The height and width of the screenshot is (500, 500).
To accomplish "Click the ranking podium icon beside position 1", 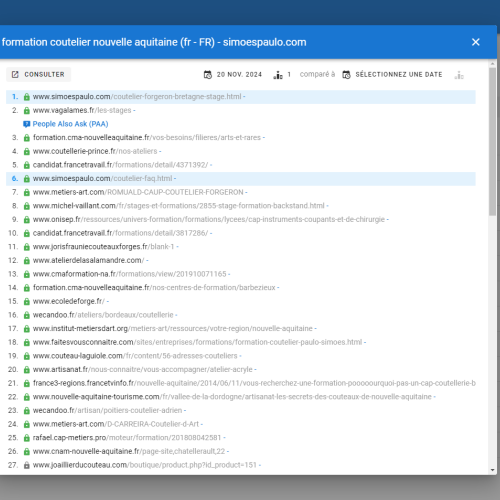I will coord(278,75).
